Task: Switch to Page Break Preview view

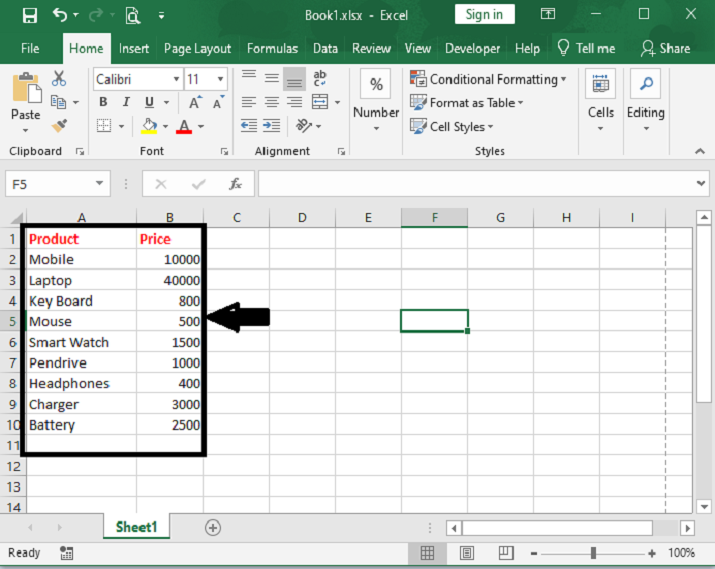Action: [x=506, y=553]
